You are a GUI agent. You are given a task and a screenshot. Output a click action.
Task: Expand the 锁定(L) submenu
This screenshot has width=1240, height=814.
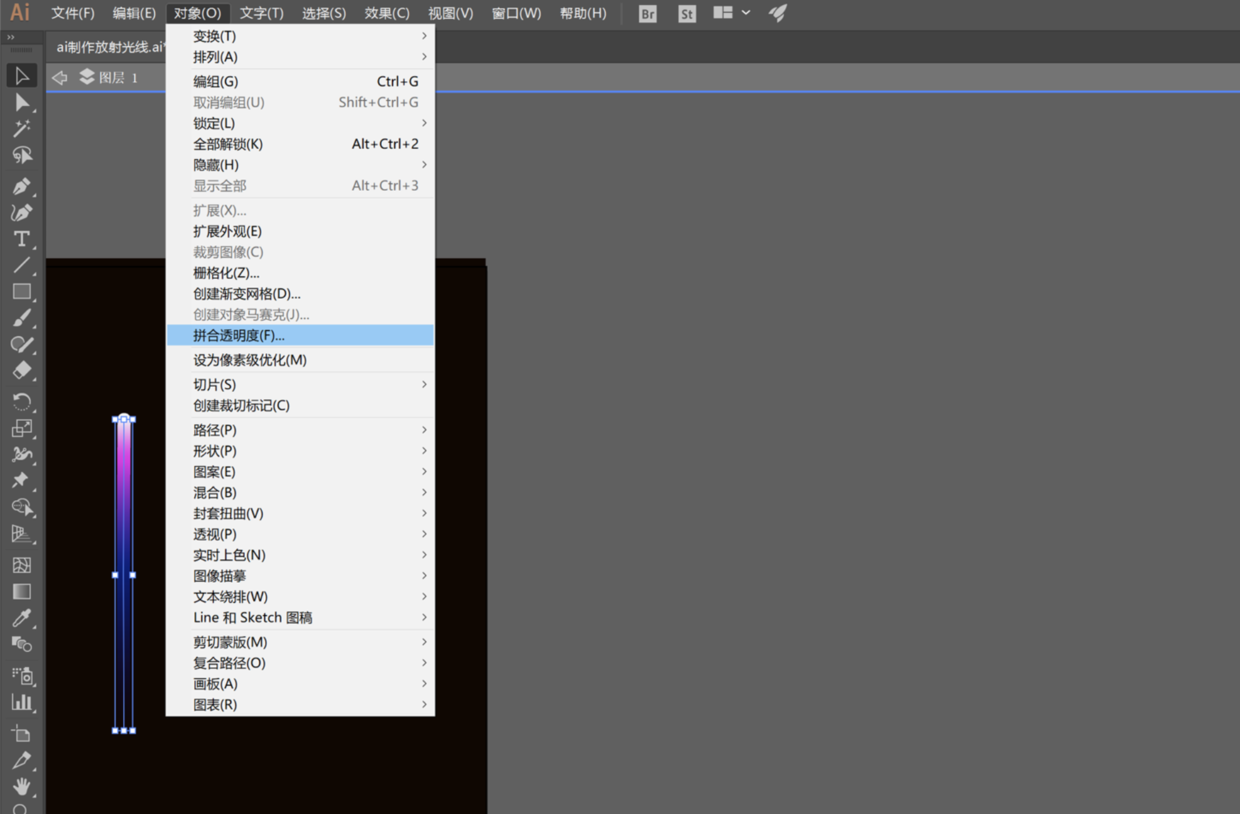pyautogui.click(x=300, y=123)
